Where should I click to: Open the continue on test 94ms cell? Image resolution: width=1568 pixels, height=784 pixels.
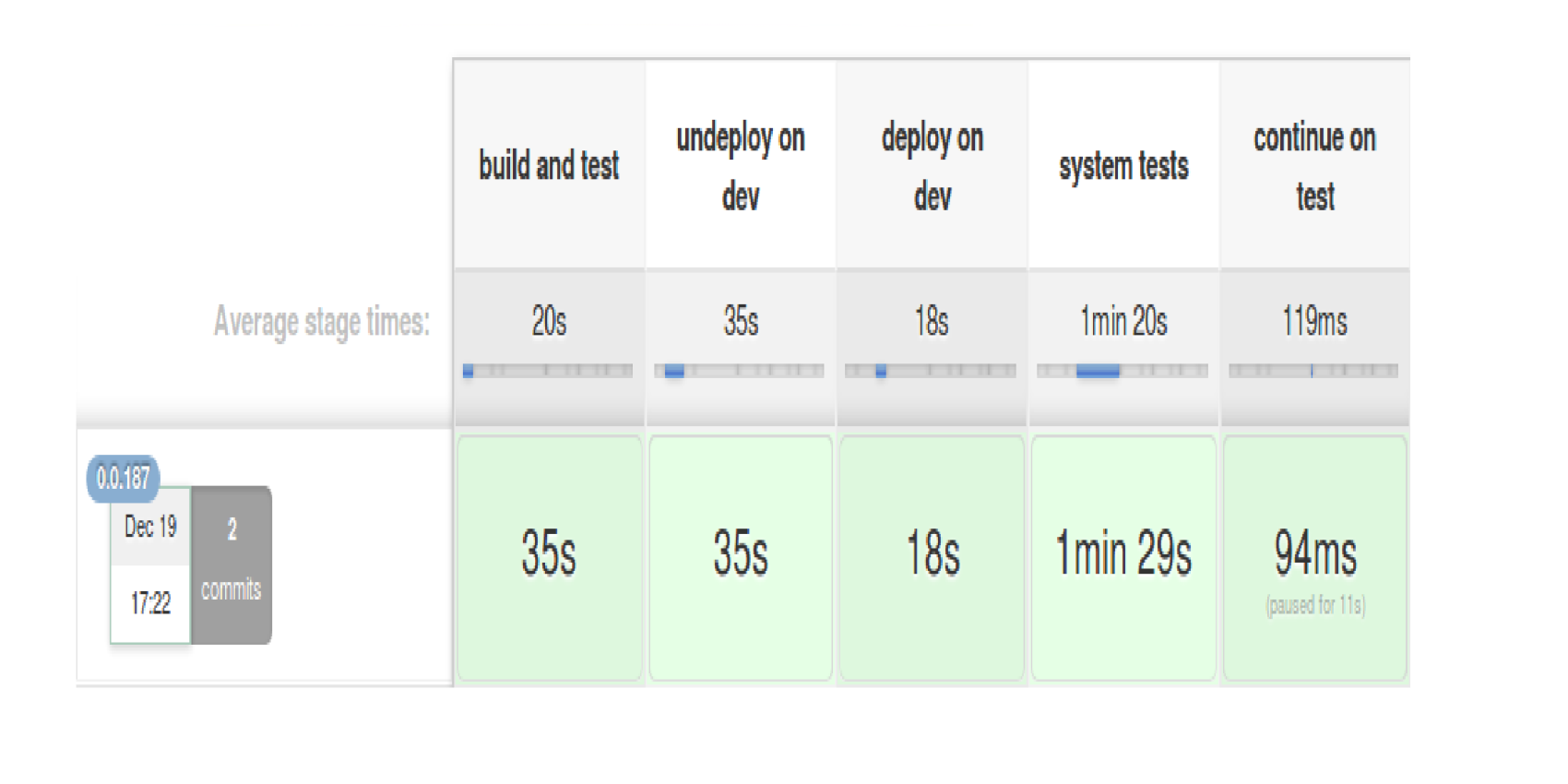[1315, 558]
